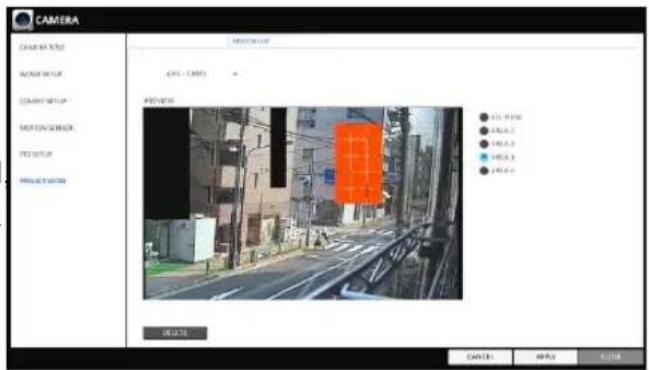Image resolution: width=649 pixels, height=370 pixels.
Task: Open the PTZ Setup menu item
Action: [x=36, y=154]
